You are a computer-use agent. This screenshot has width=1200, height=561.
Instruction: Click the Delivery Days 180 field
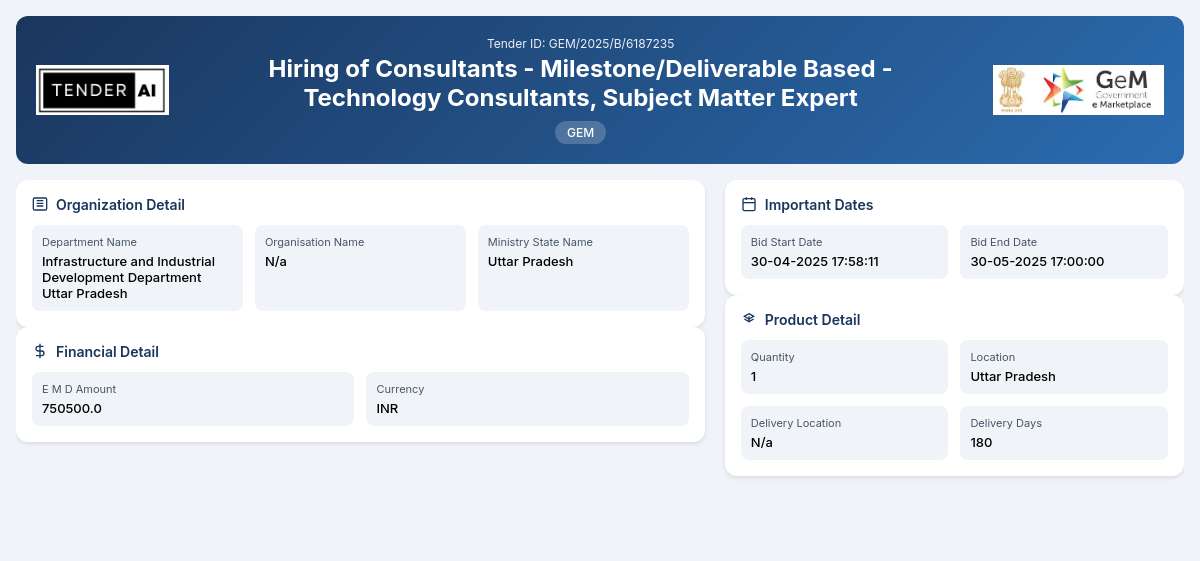point(1064,433)
